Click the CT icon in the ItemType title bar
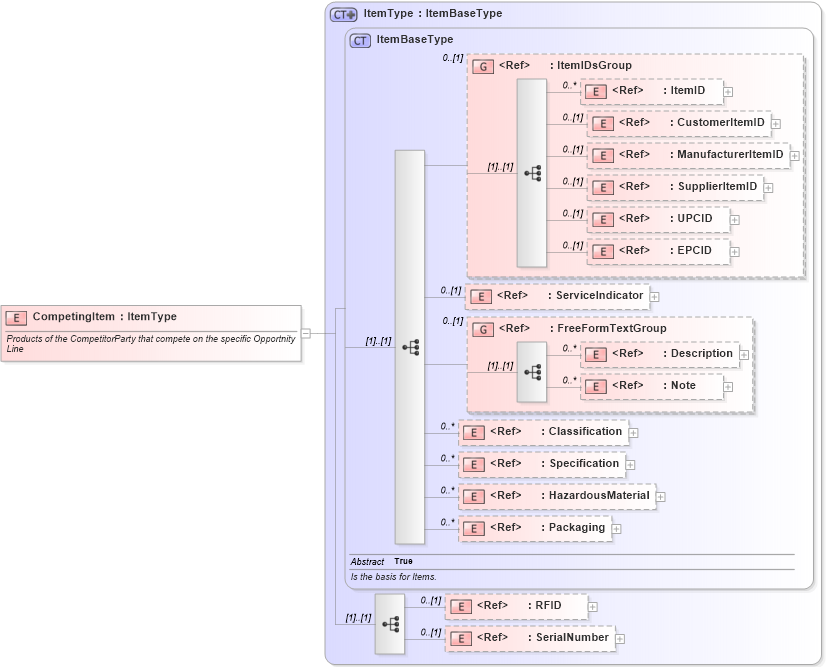 coord(342,13)
